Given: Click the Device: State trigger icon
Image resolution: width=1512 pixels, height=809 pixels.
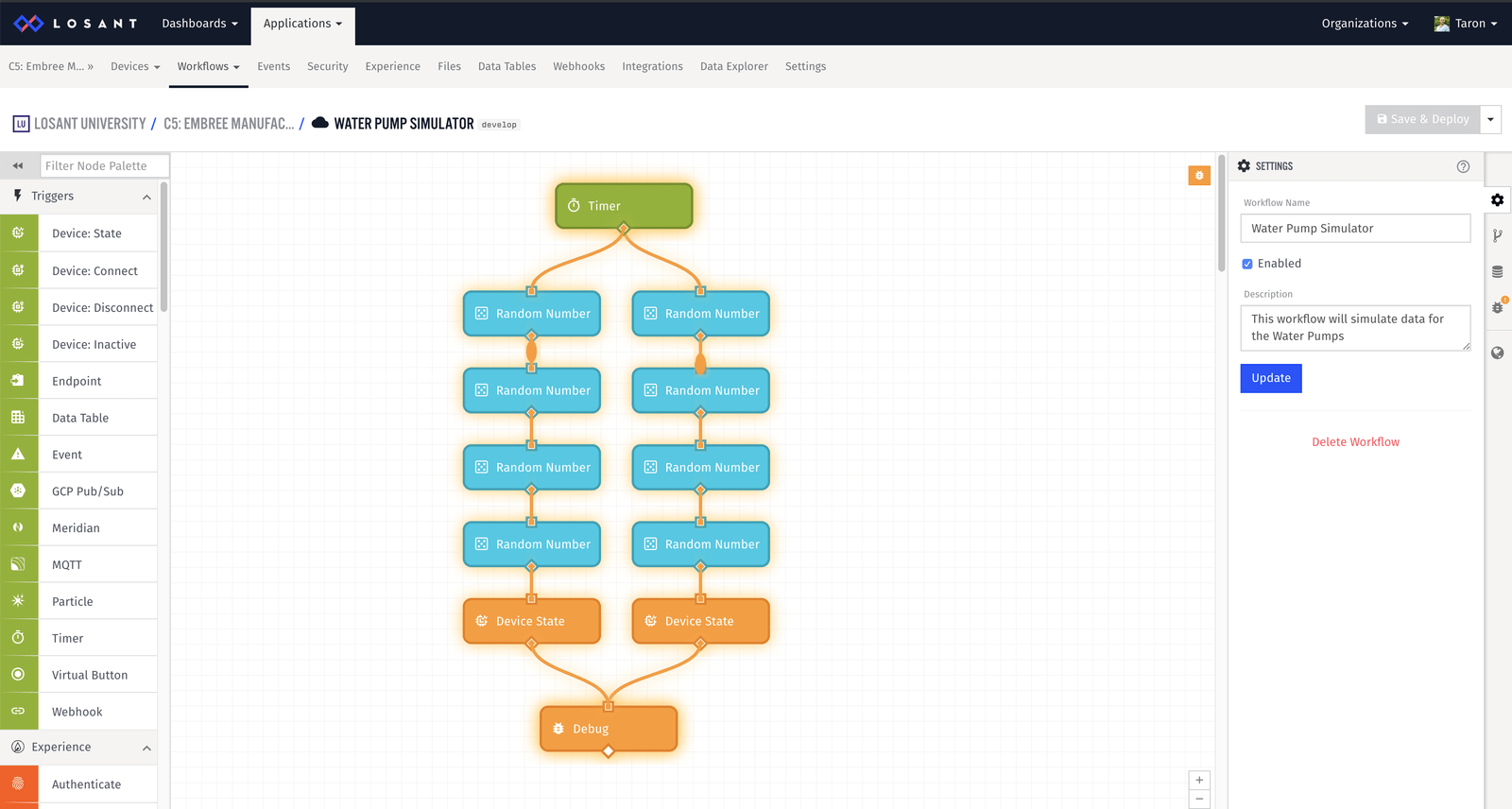Looking at the screenshot, I should (x=19, y=232).
